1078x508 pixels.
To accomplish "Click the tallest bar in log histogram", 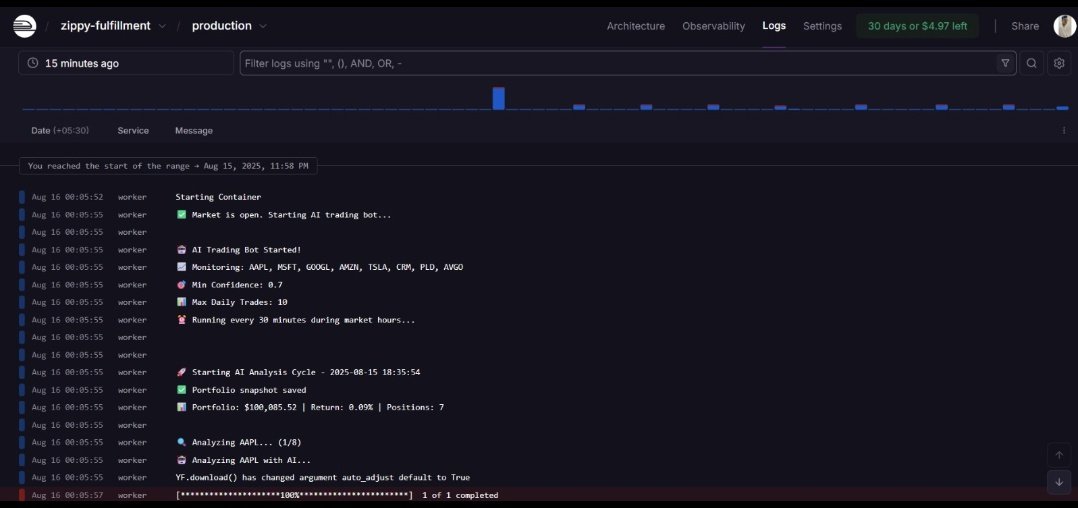I will (498, 98).
